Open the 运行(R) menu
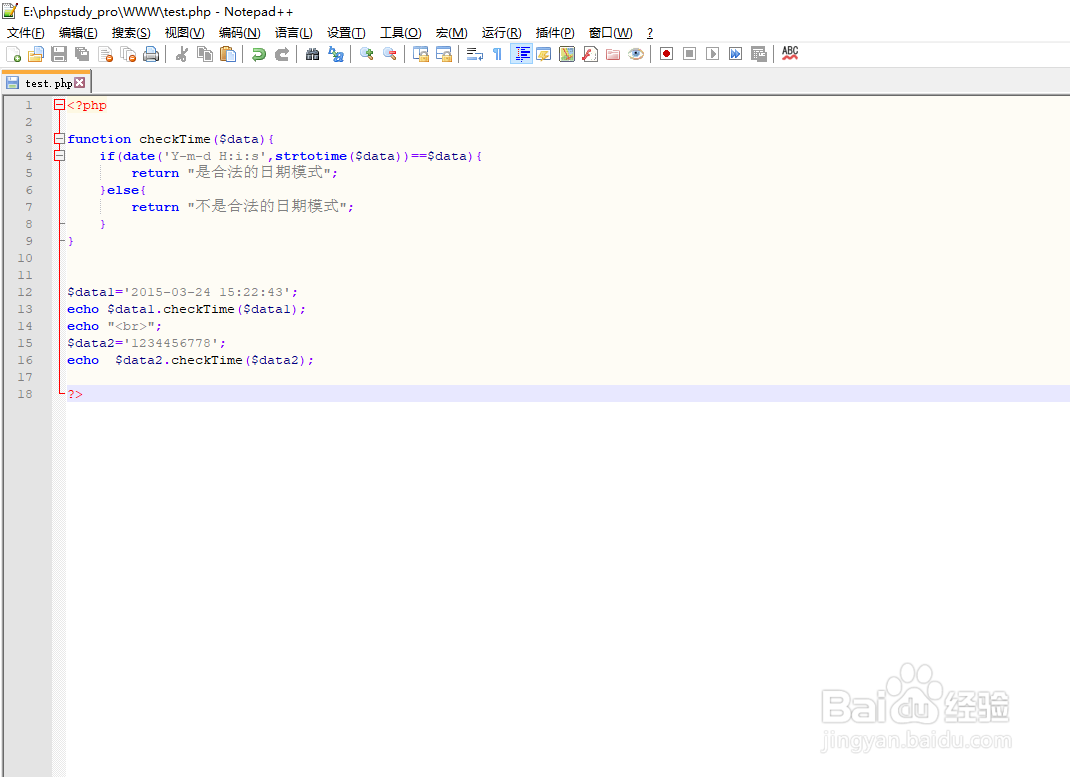 click(x=502, y=33)
